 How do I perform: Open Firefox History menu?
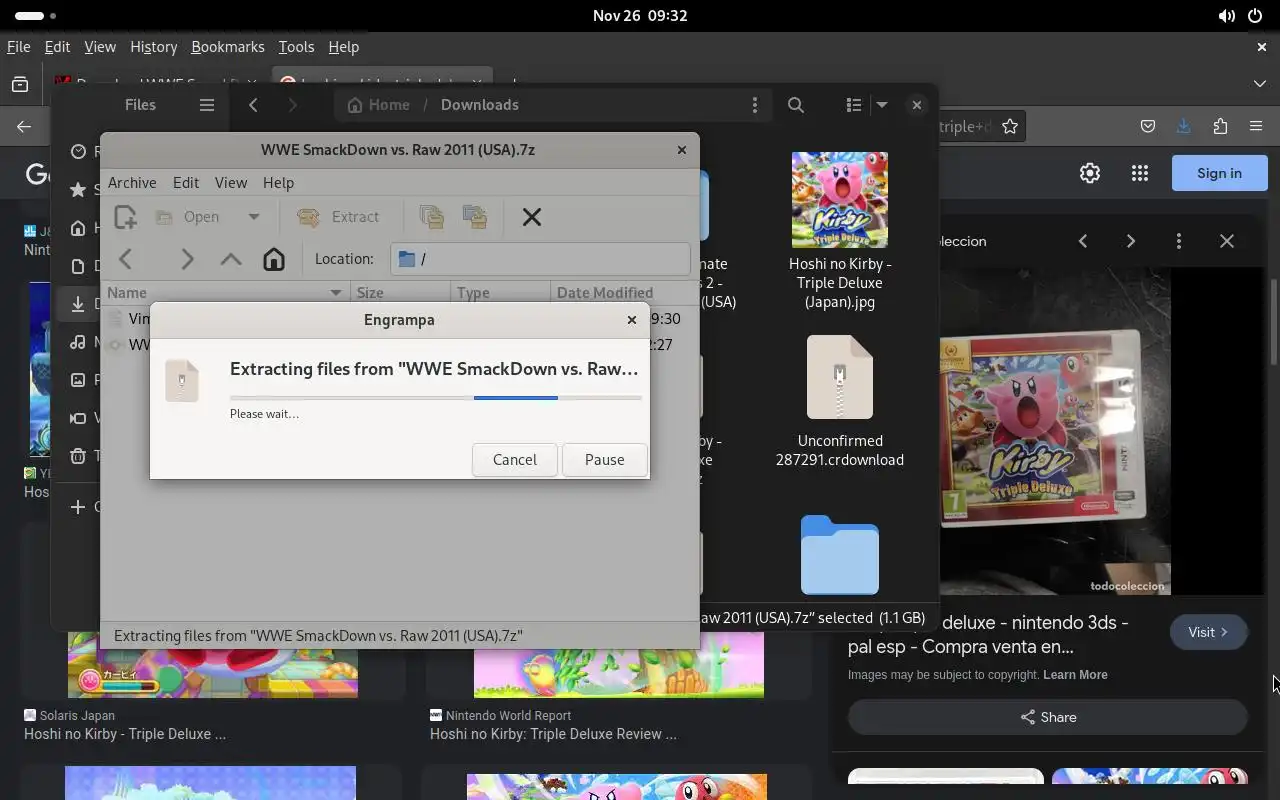[154, 47]
